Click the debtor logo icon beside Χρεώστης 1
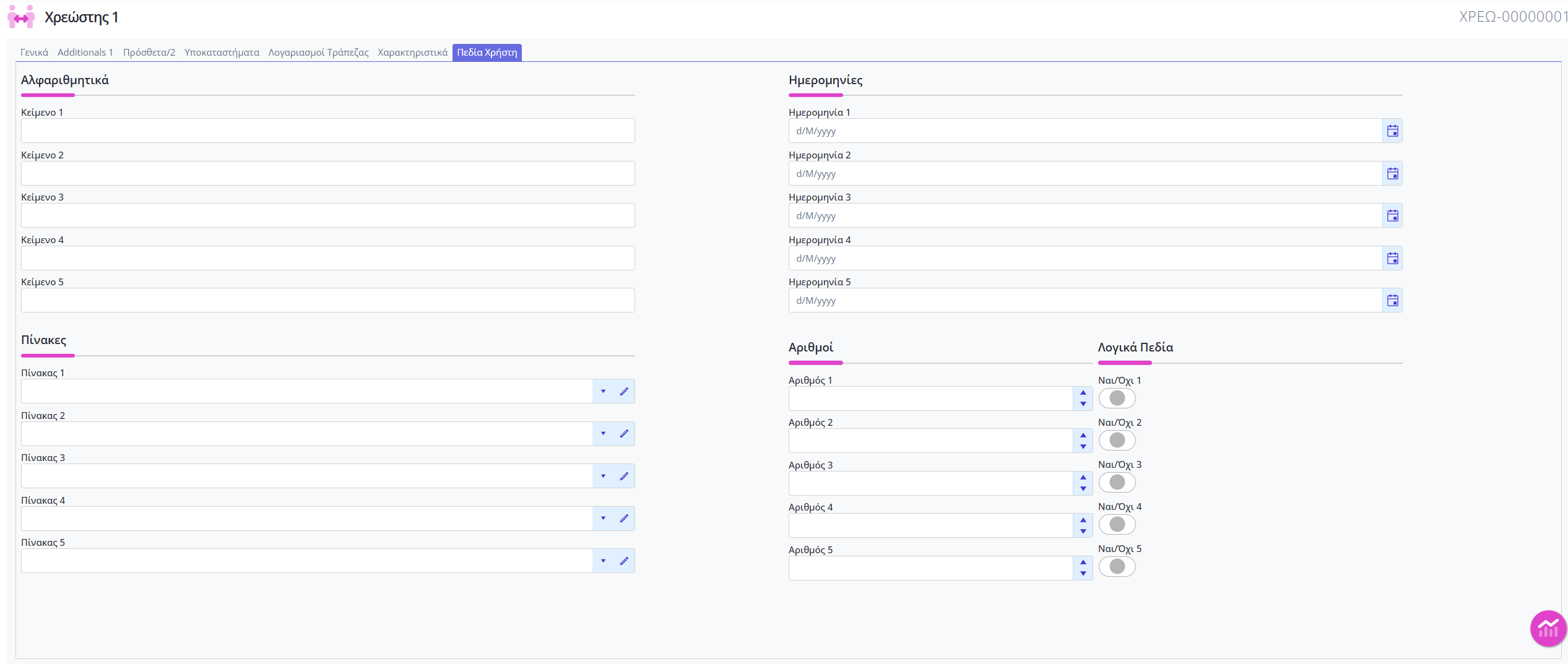This screenshot has width=1568, height=664. pyautogui.click(x=21, y=17)
